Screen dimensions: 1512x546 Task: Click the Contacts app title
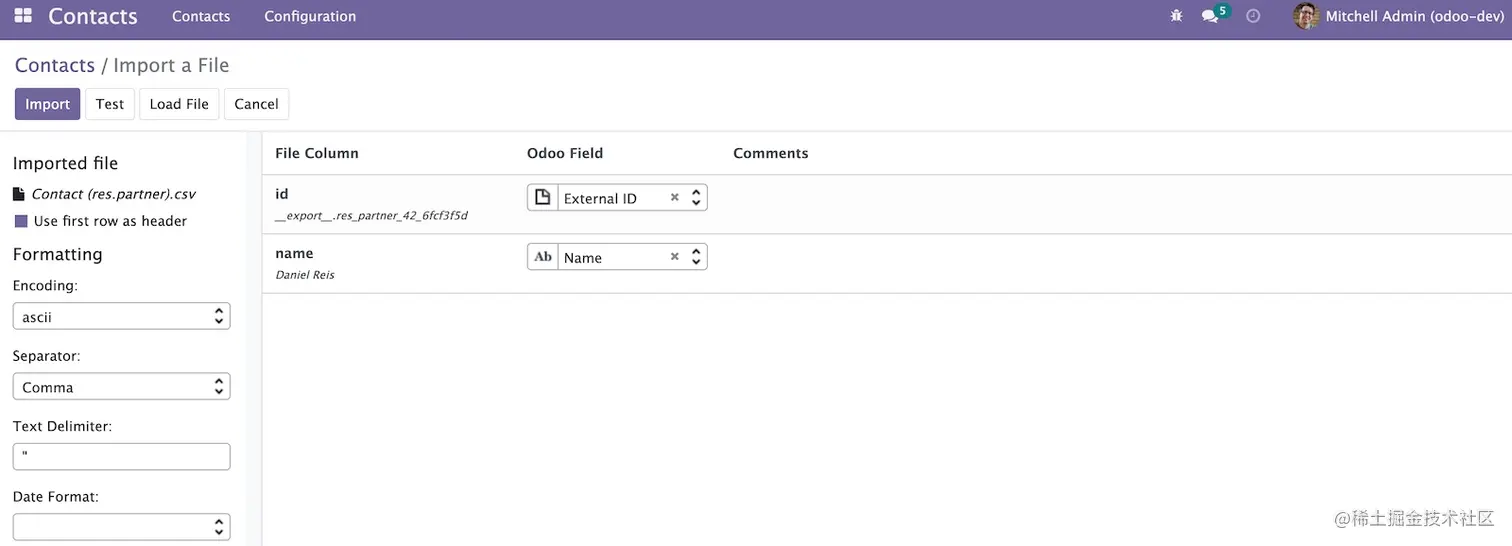[93, 16]
